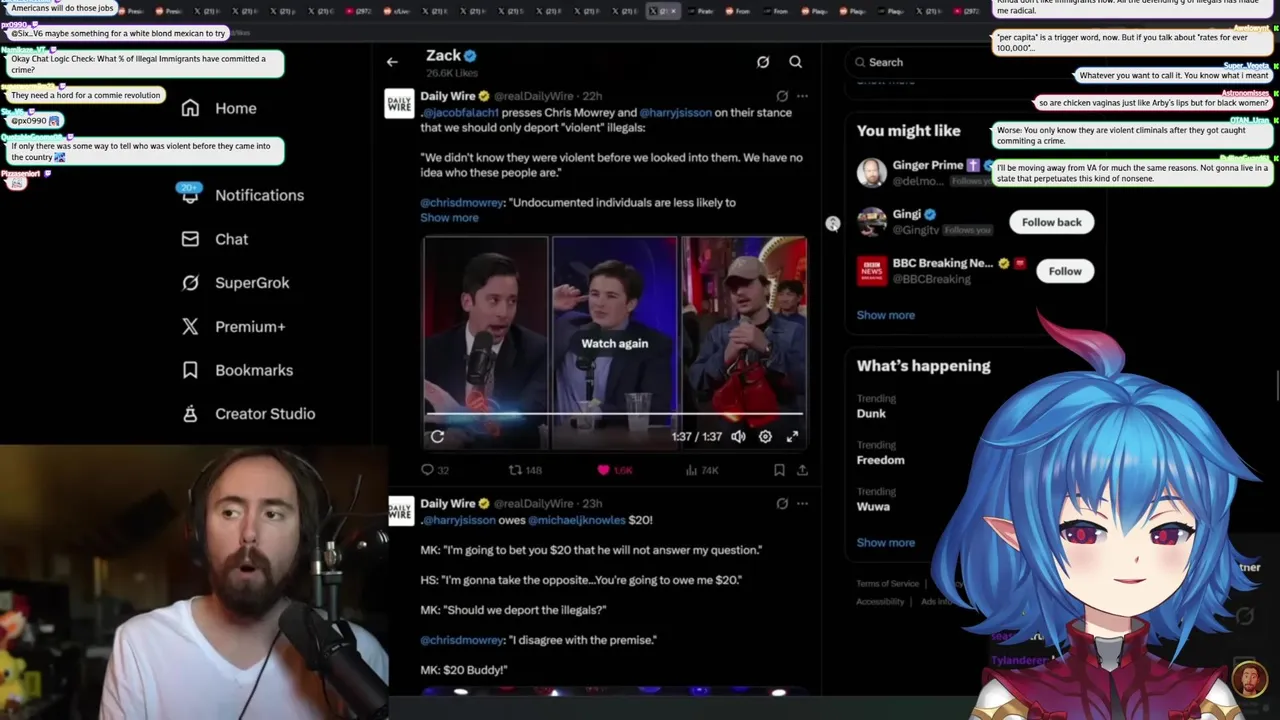The height and width of the screenshot is (720, 1280).
Task: Click Watch again on the video
Action: click(x=614, y=343)
